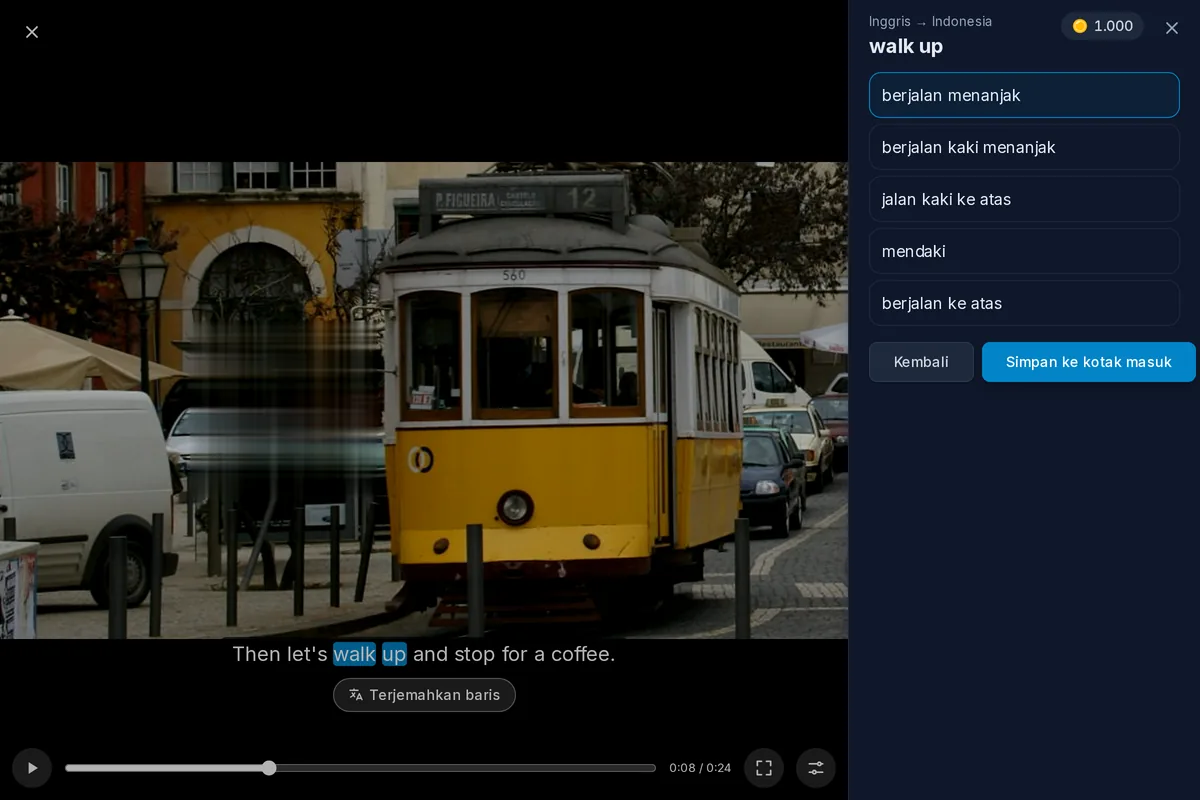The image size is (1200, 800).
Task: Click the word "let's" in the subtitle
Action: (x=307, y=654)
